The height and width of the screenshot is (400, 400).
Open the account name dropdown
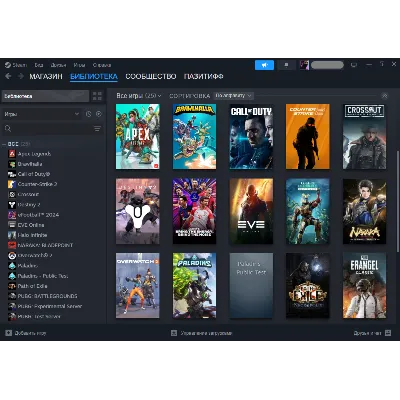[327, 65]
